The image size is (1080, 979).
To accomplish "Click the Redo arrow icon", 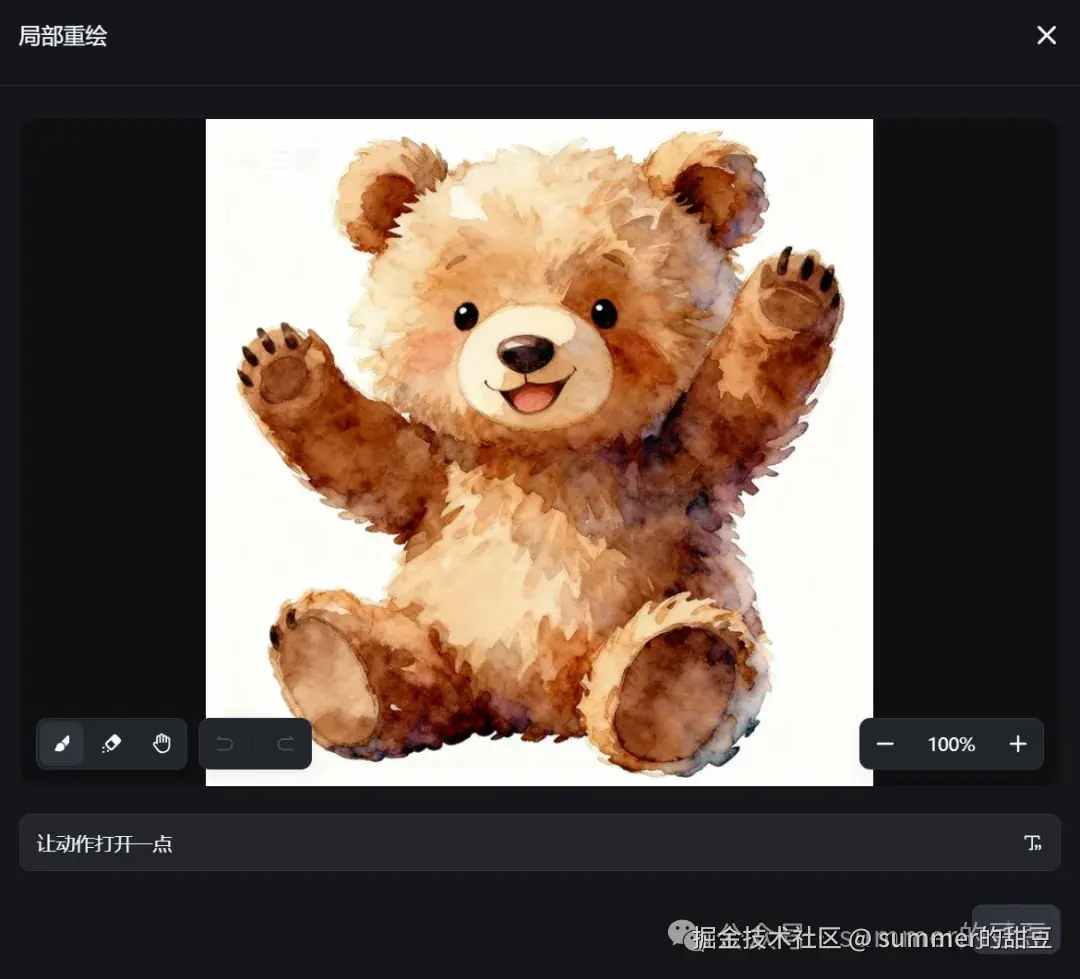I will tap(284, 743).
